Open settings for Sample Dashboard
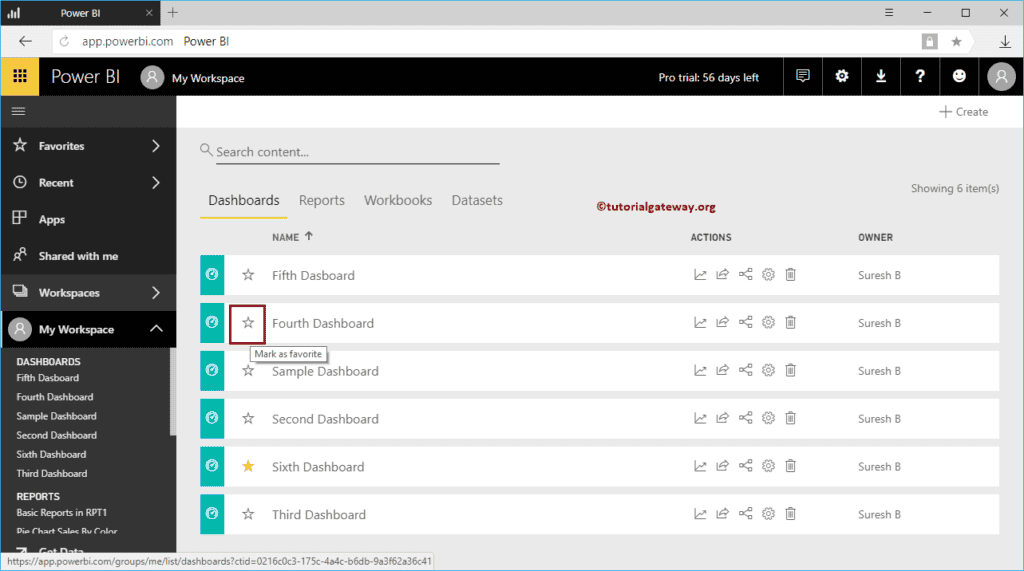This screenshot has width=1024, height=571. [x=768, y=370]
